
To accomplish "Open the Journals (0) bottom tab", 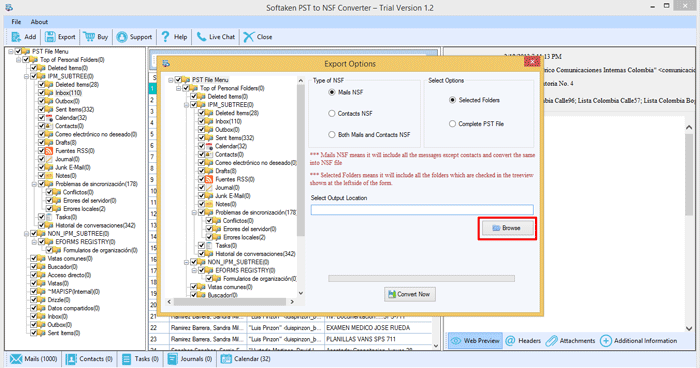I will click(x=190, y=359).
